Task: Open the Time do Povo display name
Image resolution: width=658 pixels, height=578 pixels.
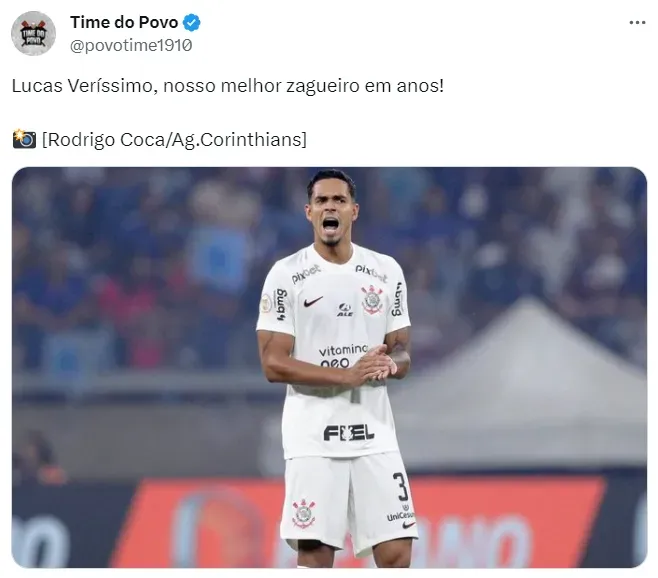Action: click(124, 22)
